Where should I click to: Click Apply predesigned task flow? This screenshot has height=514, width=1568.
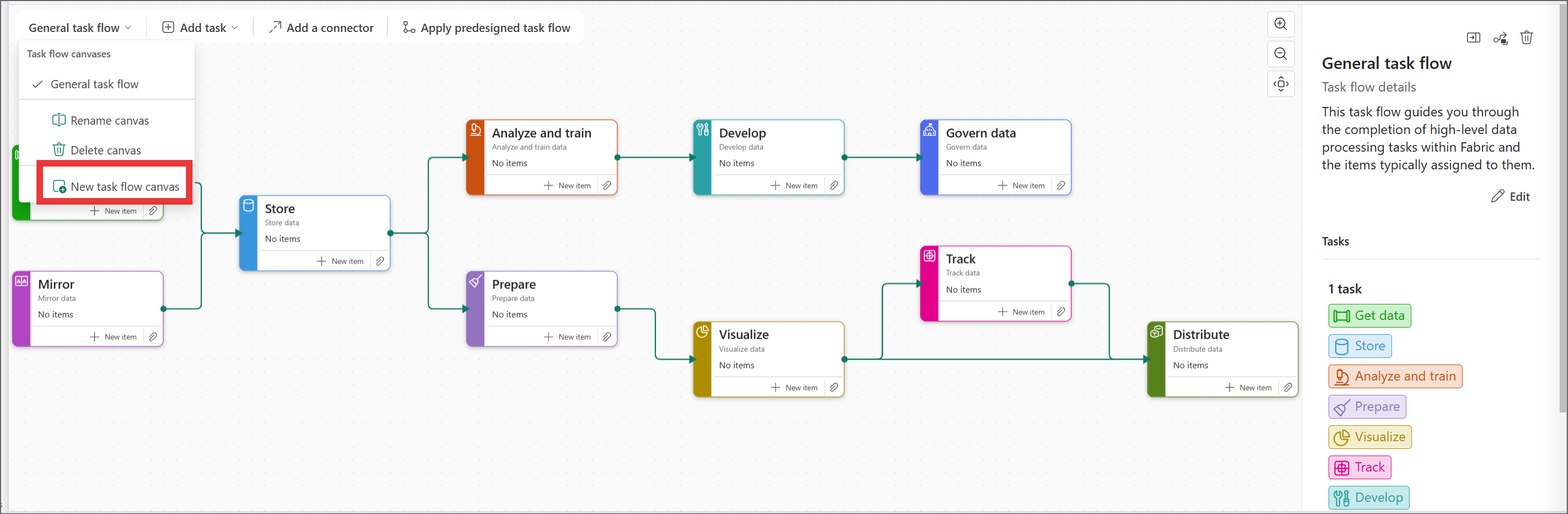[x=487, y=28]
